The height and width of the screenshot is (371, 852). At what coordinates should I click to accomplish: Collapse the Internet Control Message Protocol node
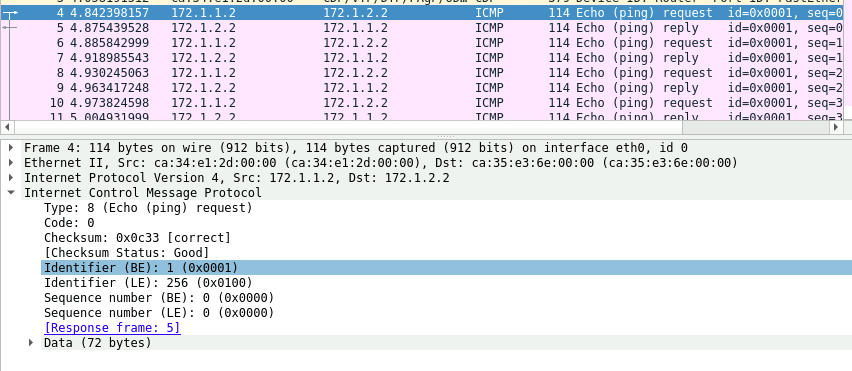click(11, 192)
